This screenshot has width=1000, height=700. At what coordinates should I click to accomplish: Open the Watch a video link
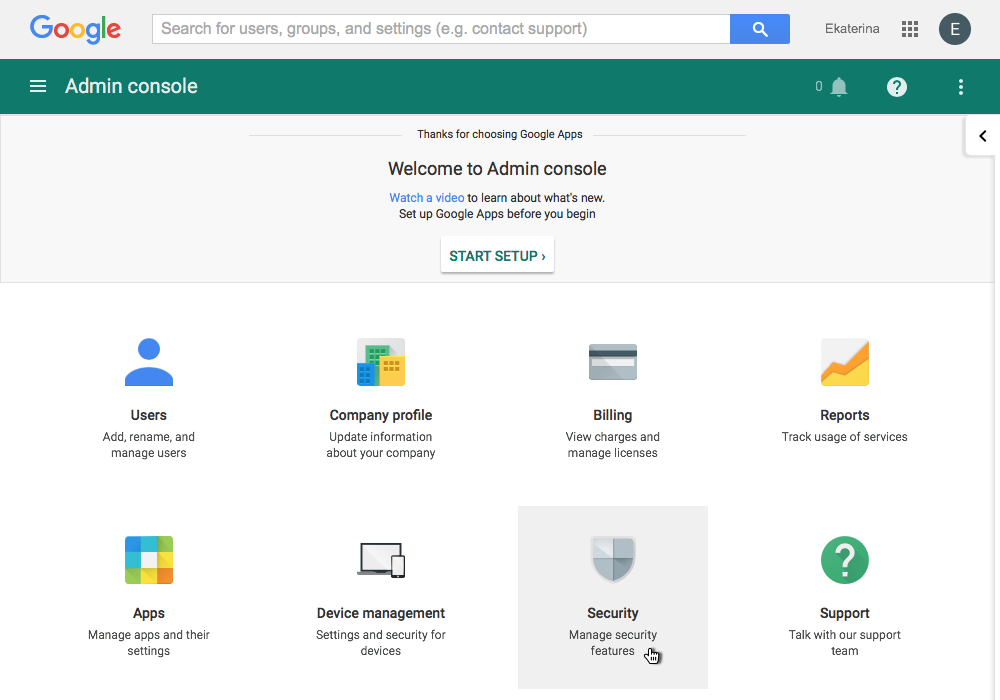(426, 197)
